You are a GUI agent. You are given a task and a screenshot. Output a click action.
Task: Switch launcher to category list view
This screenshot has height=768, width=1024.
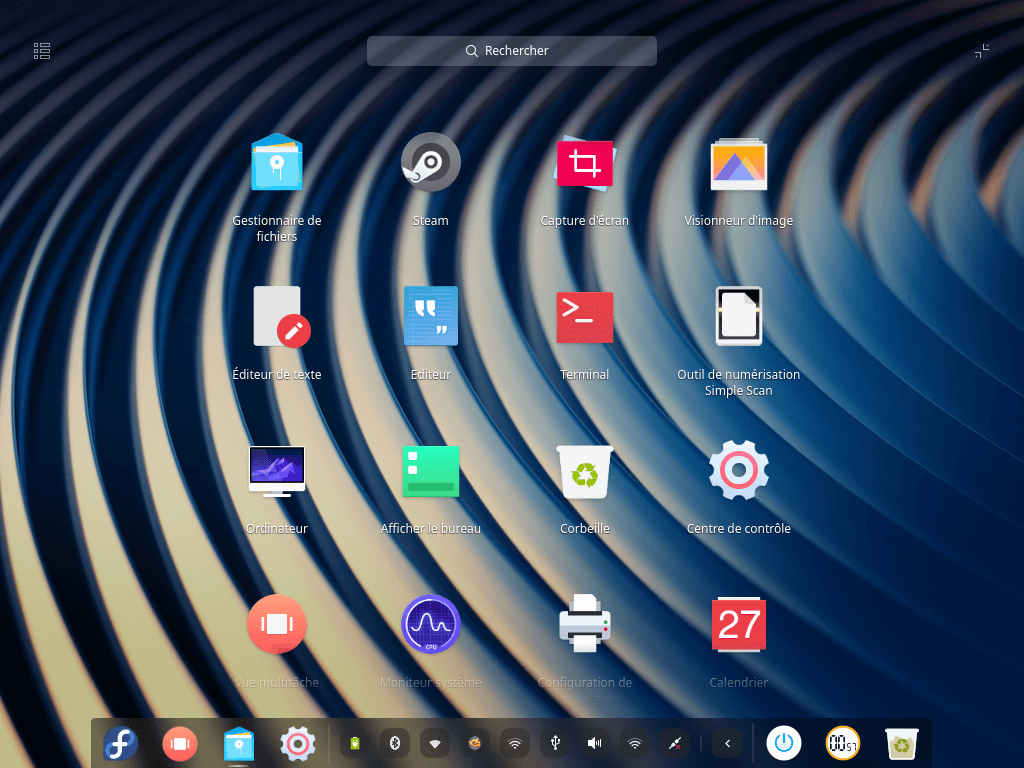click(x=42, y=51)
